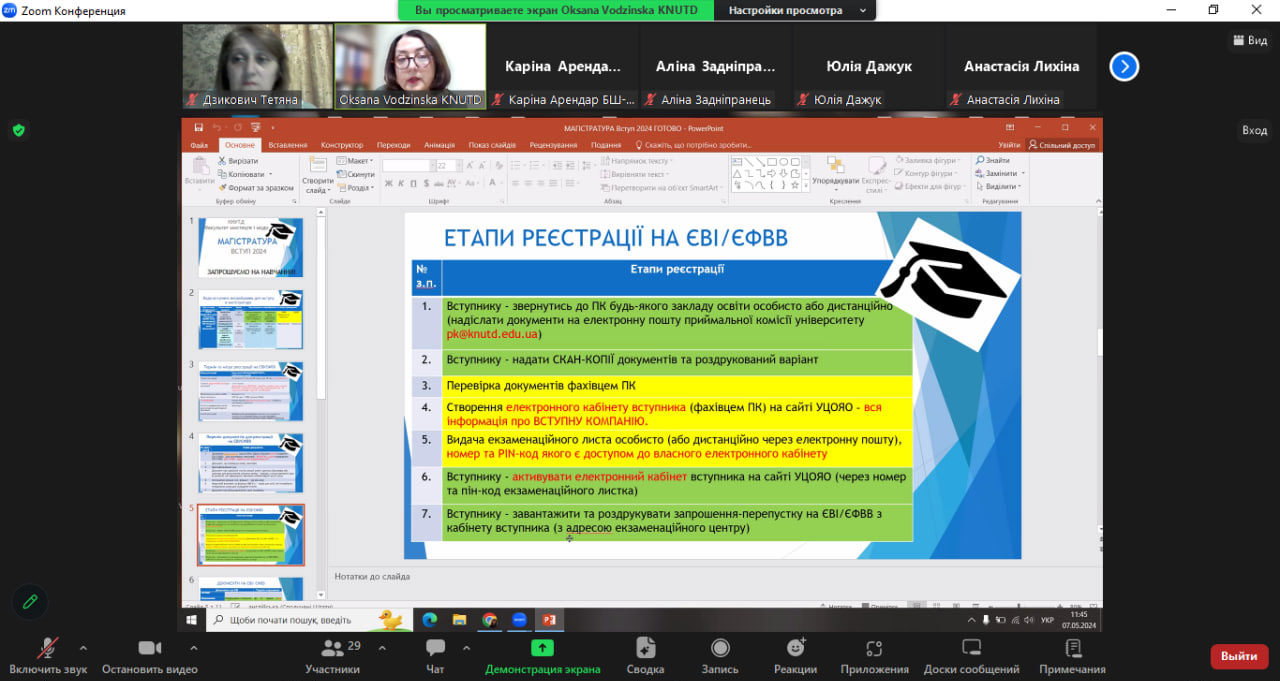Switch to the Показ слайдів ribbon tab
The width and height of the screenshot is (1280, 681).
(492, 145)
